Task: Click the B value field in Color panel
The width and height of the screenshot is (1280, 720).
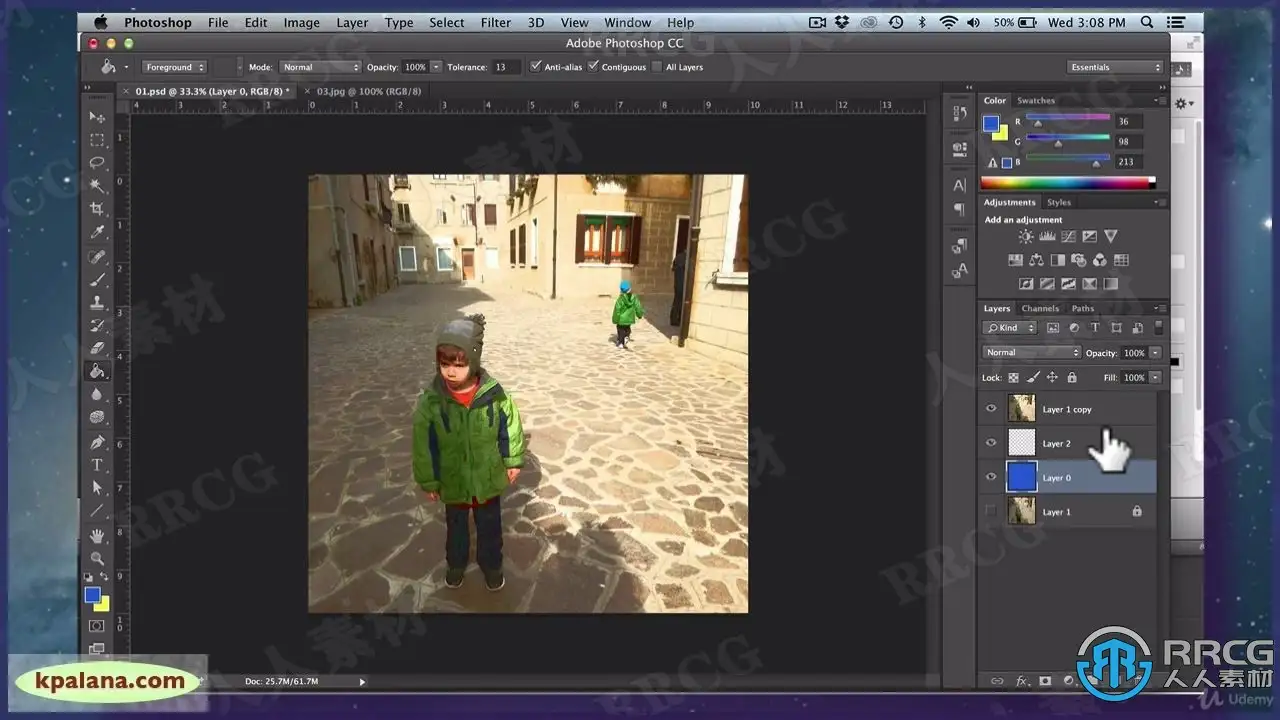Action: tap(1129, 162)
